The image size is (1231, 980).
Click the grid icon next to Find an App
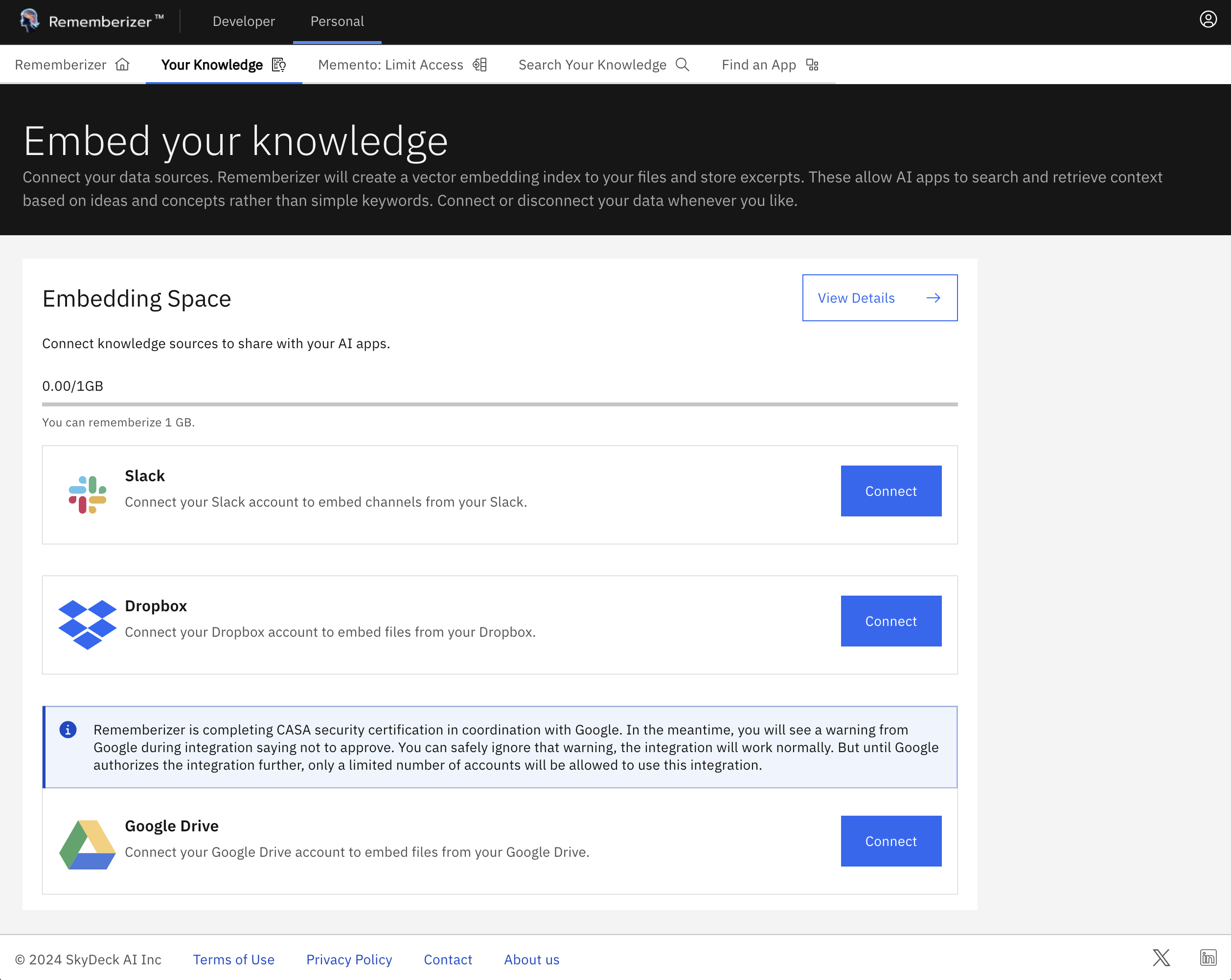(x=813, y=65)
